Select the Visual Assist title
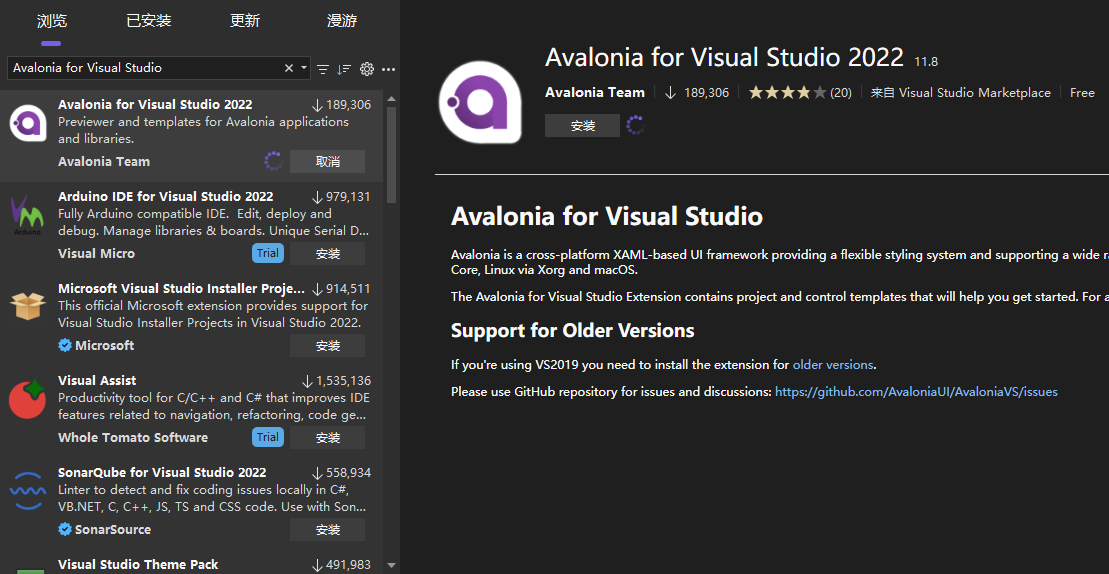The height and width of the screenshot is (574, 1109). (x=97, y=380)
